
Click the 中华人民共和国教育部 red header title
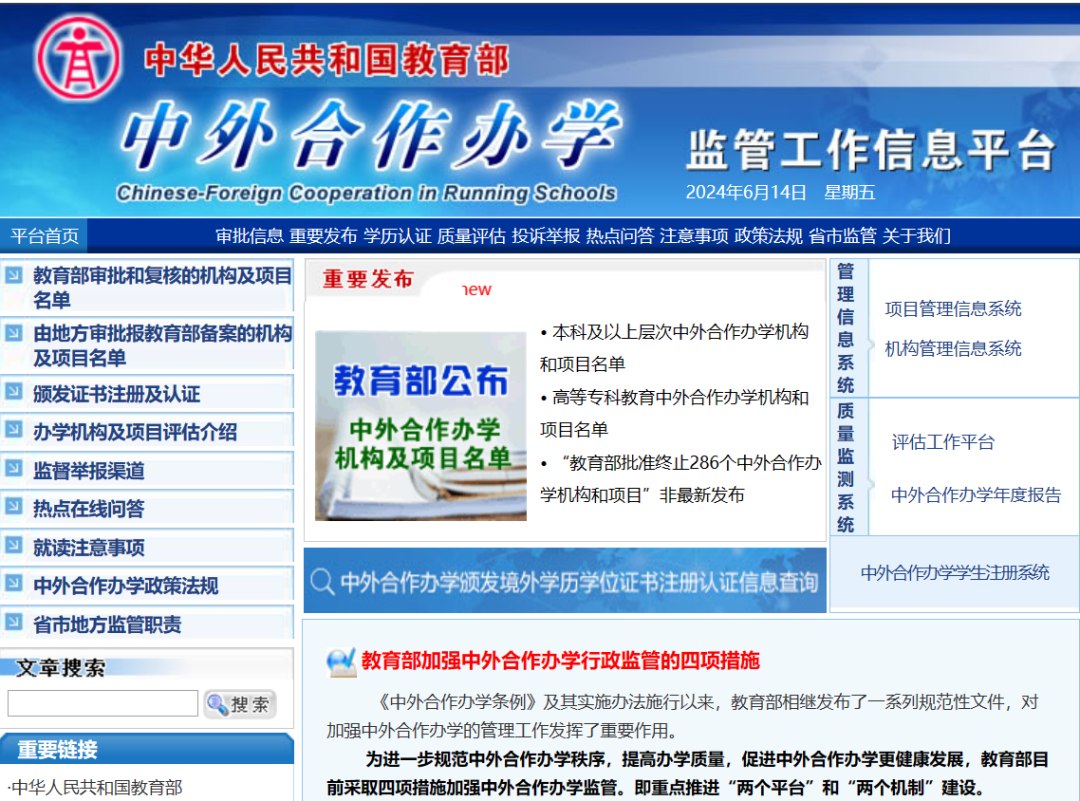(327, 60)
